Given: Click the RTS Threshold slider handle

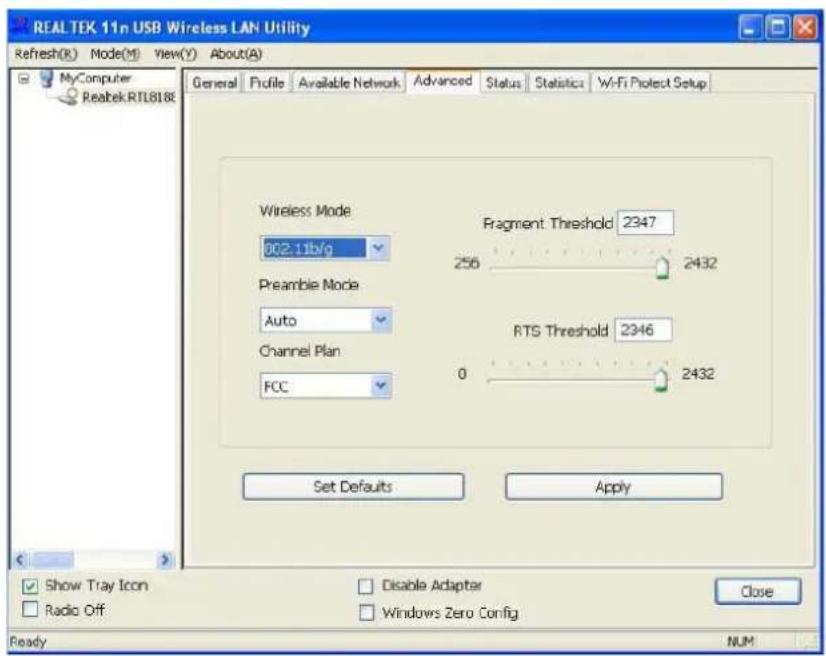Looking at the screenshot, I should click(661, 380).
